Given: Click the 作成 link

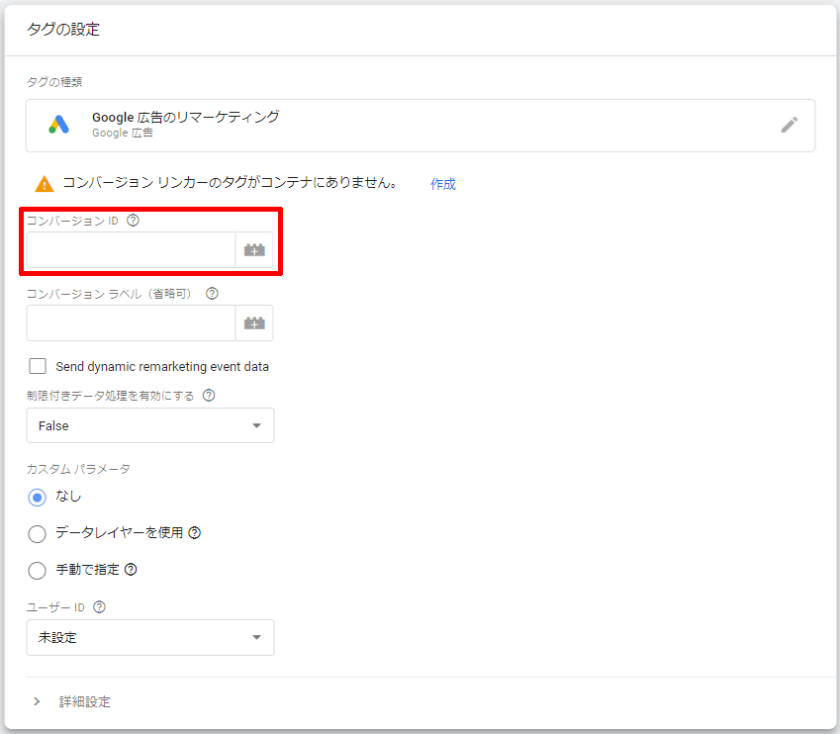Looking at the screenshot, I should pyautogui.click(x=443, y=184).
